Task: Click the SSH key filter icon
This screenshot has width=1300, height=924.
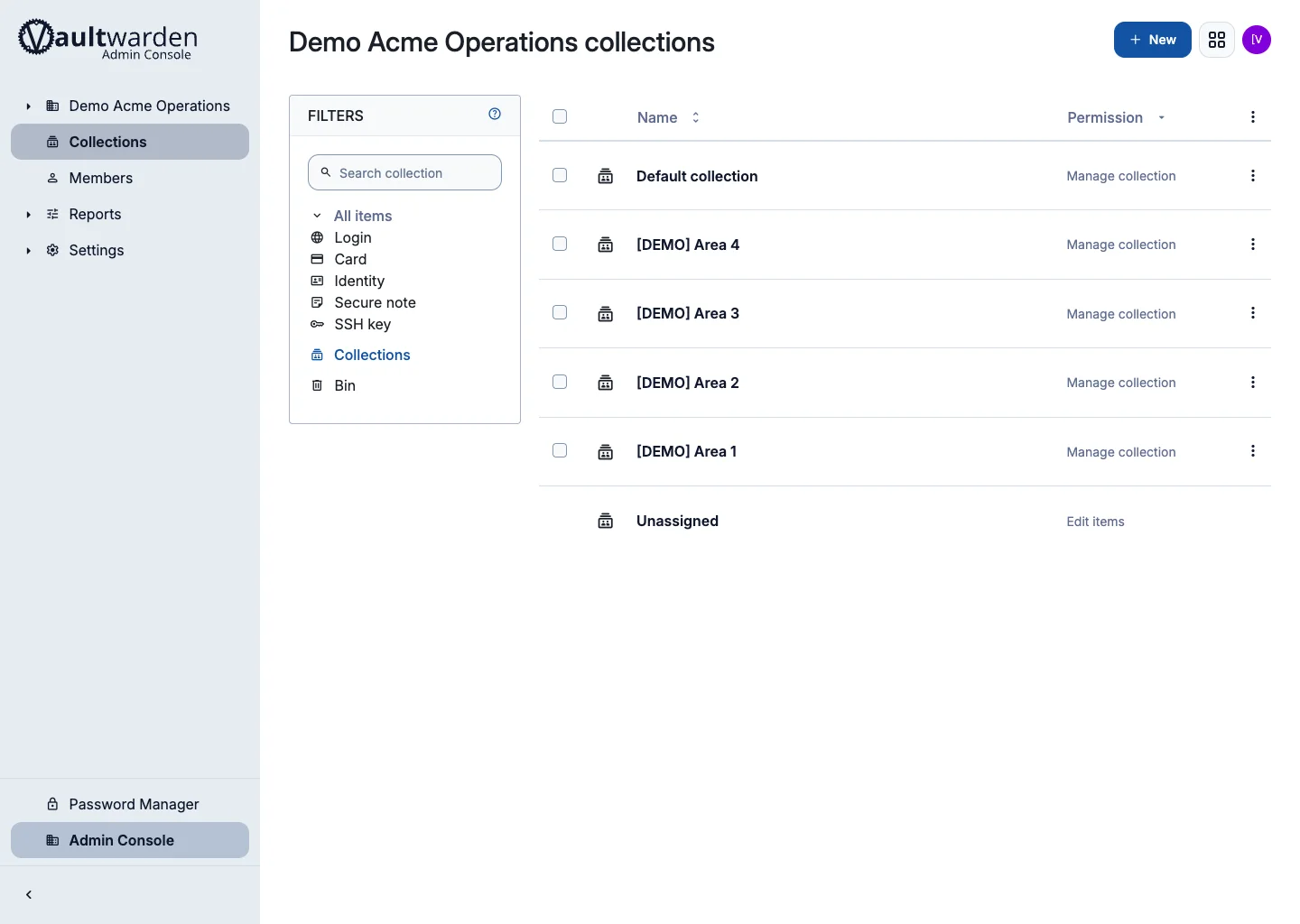Action: pos(317,324)
